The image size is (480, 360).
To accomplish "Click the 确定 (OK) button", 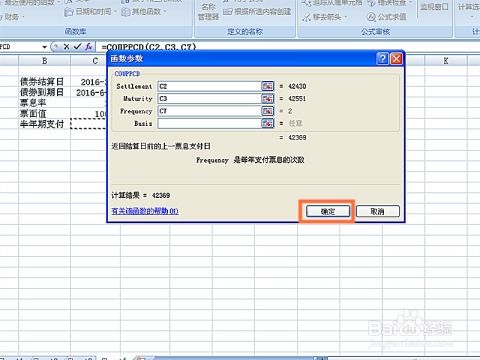I will point(328,211).
